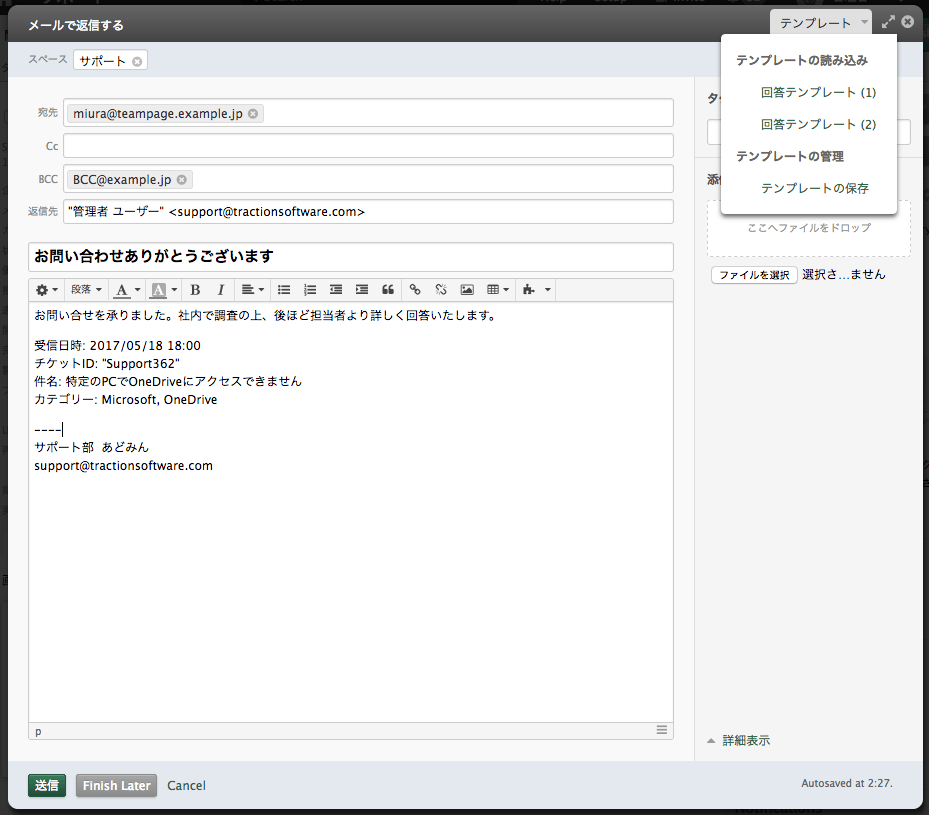Choose テンプレートの保存 menu item

click(x=814, y=189)
